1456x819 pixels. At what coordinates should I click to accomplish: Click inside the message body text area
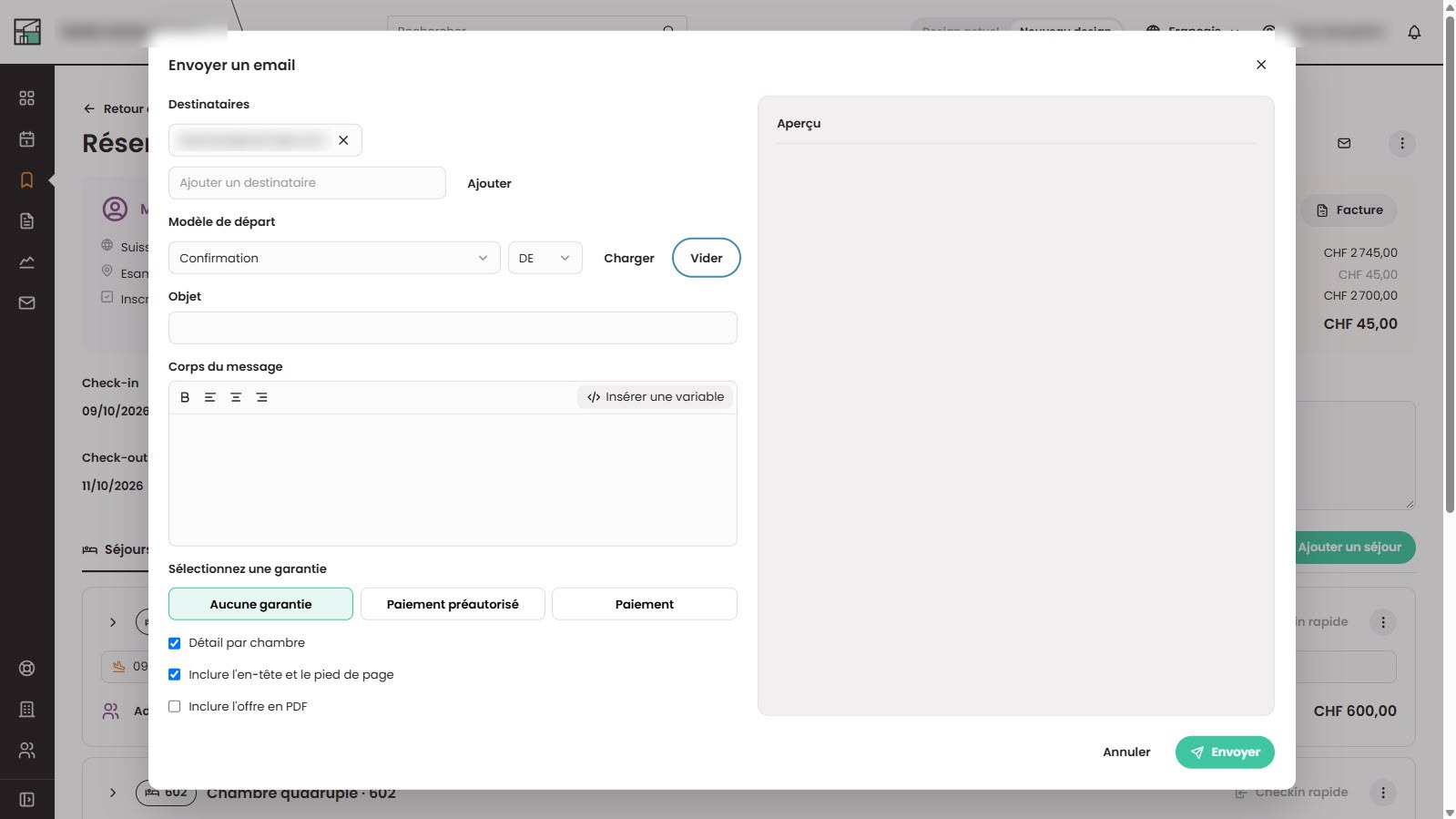click(453, 480)
